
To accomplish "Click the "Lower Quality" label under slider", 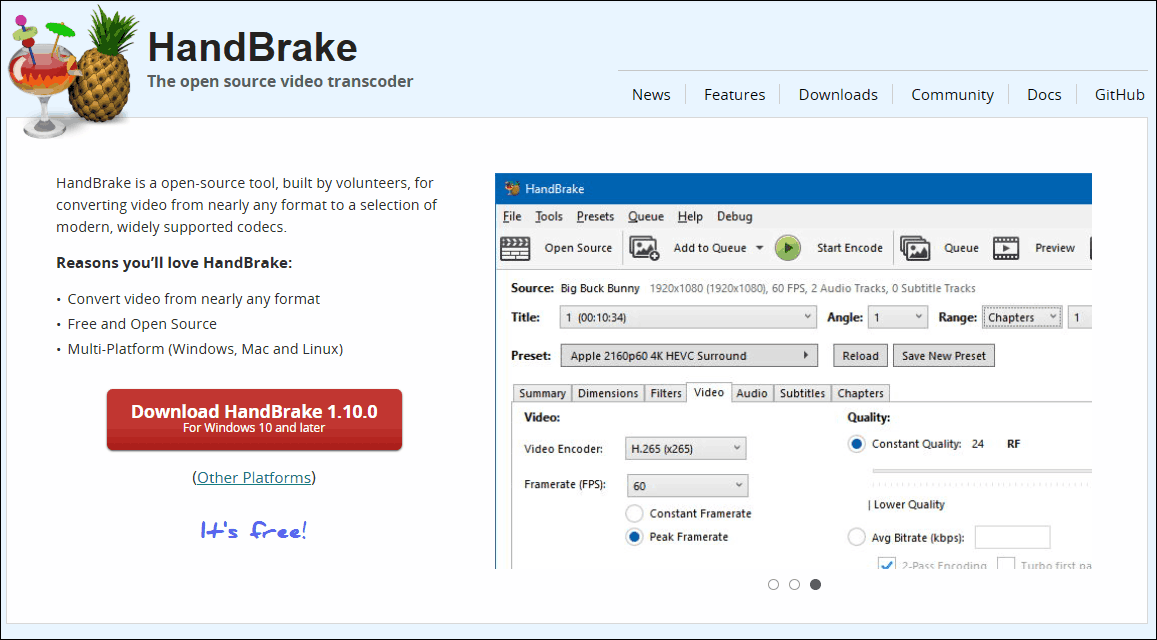I will [x=909, y=504].
